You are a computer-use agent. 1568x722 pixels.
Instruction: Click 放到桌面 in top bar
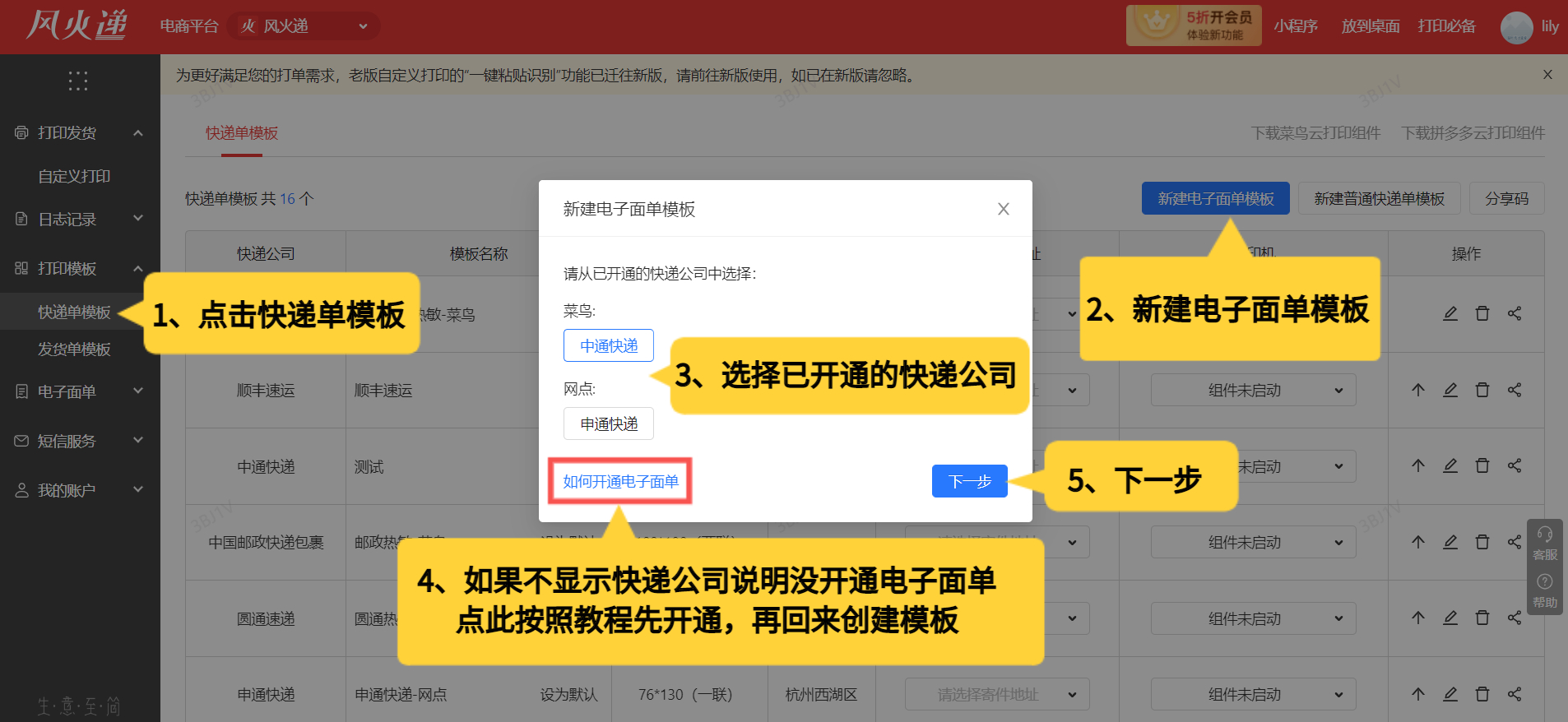tap(1371, 26)
